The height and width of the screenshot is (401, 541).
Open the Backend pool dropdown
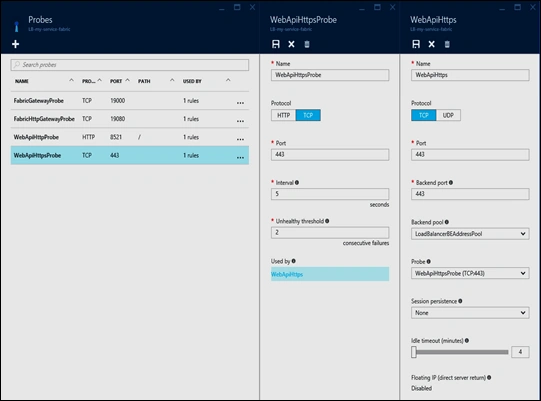pyautogui.click(x=470, y=234)
